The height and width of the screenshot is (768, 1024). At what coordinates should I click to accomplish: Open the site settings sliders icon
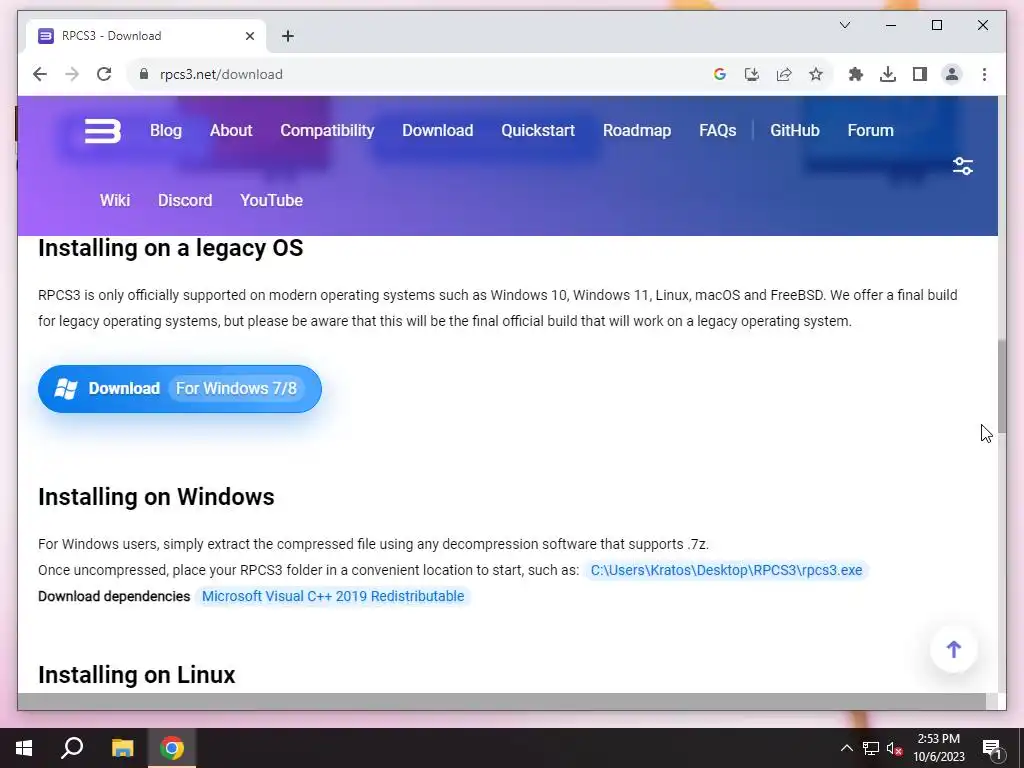963,166
